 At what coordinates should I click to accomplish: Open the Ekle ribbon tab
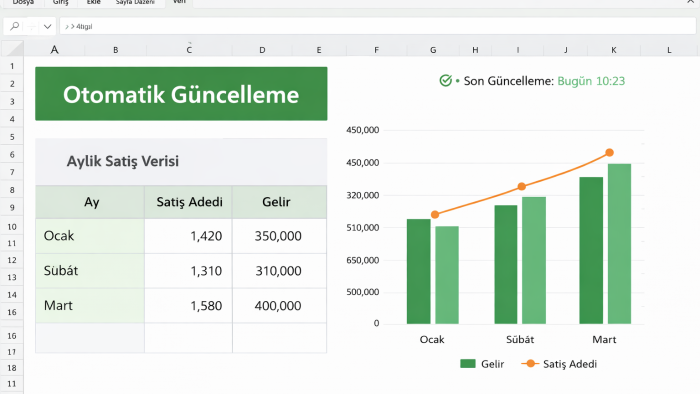pos(93,2)
